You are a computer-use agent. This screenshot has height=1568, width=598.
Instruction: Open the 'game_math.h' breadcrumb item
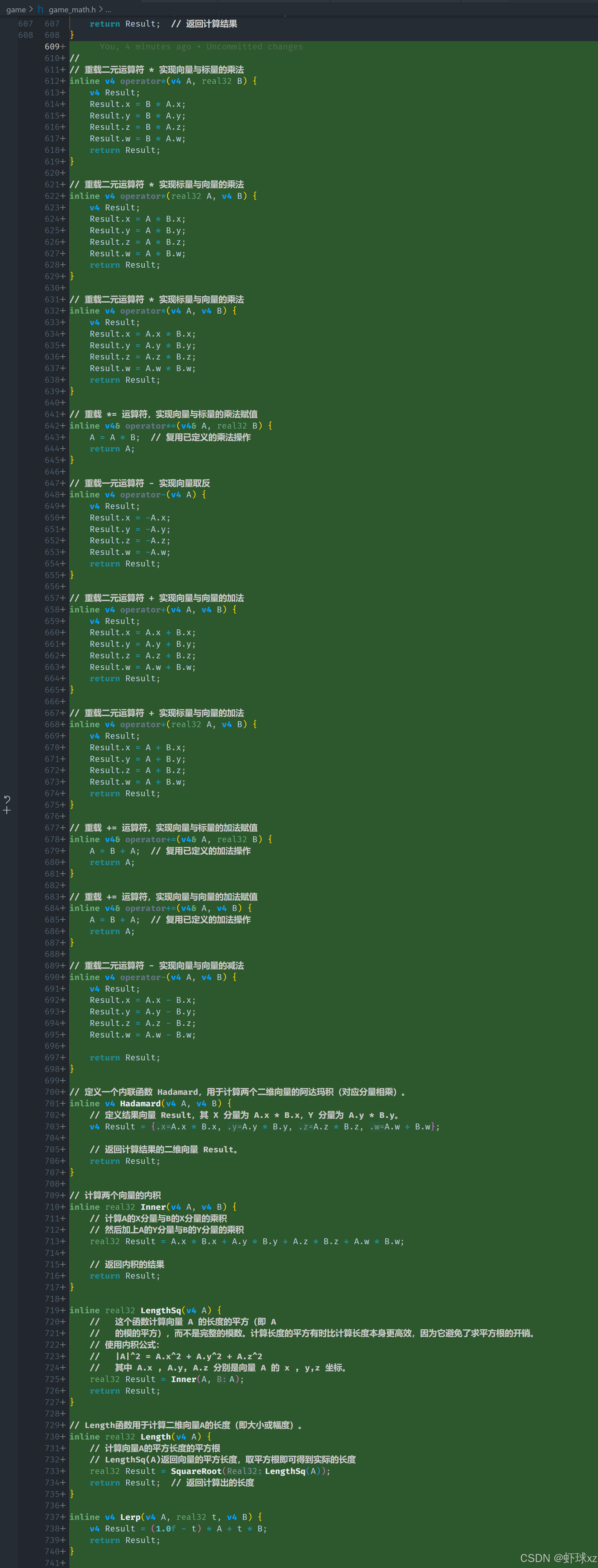tap(72, 9)
